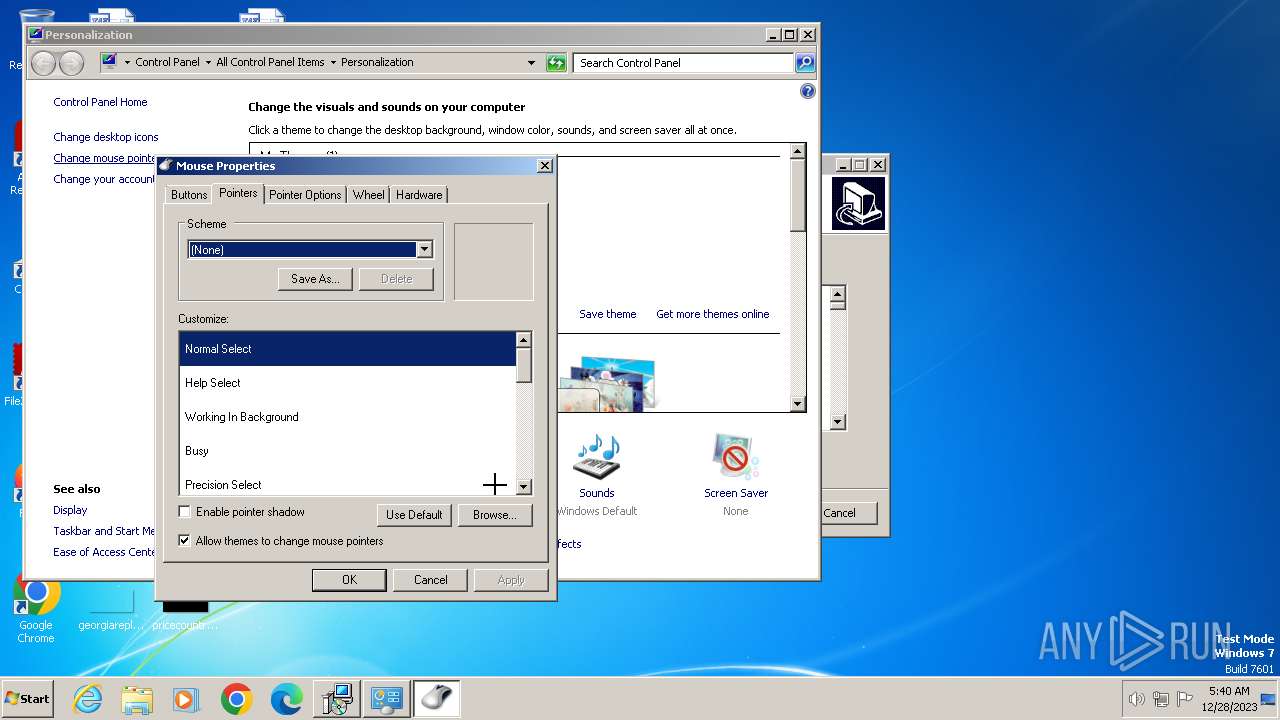Open the Control Panel Home link
Viewport: 1280px width, 720px height.
coord(100,102)
